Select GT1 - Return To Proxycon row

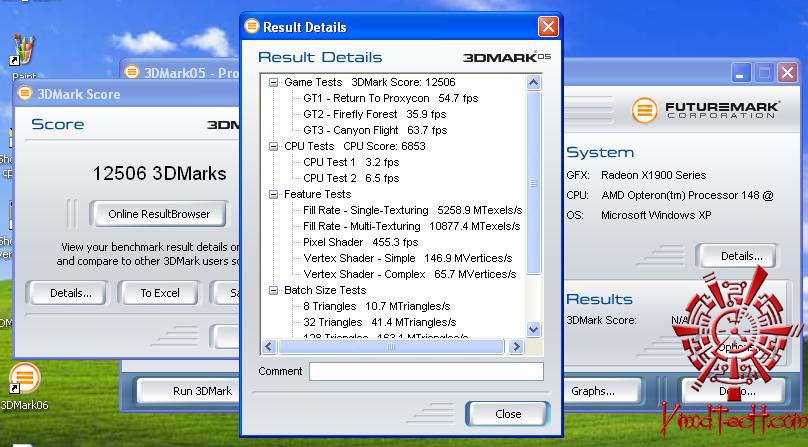(x=391, y=98)
